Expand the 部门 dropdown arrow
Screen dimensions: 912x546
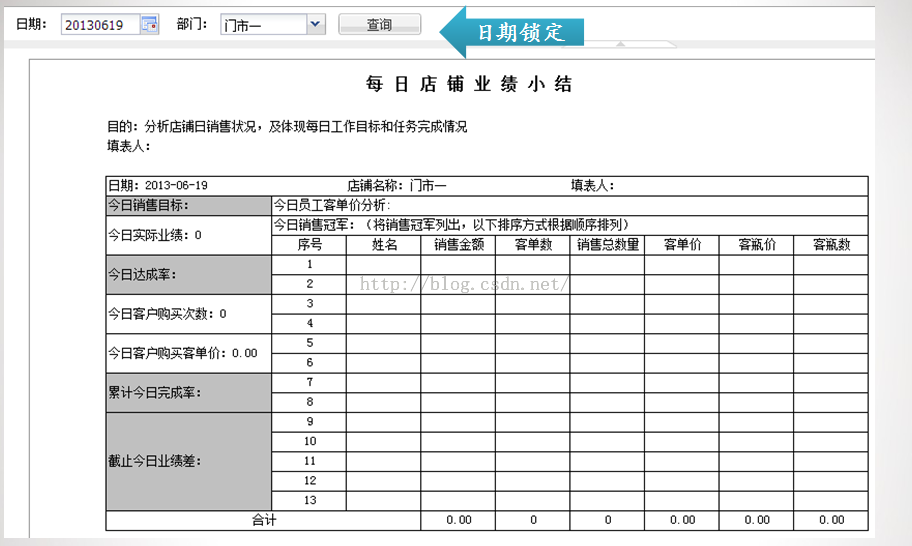(x=316, y=24)
